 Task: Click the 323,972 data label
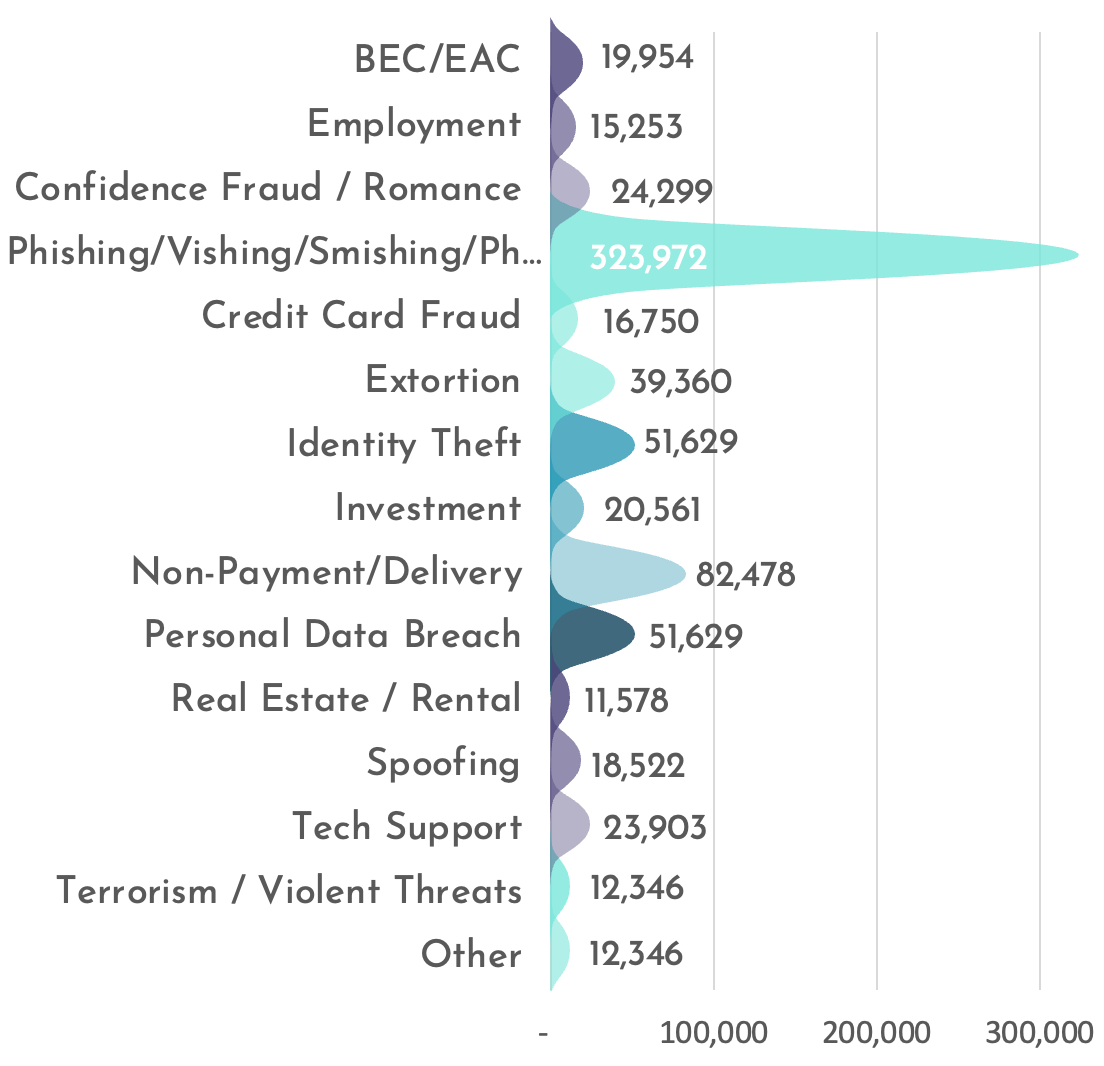coord(648,258)
